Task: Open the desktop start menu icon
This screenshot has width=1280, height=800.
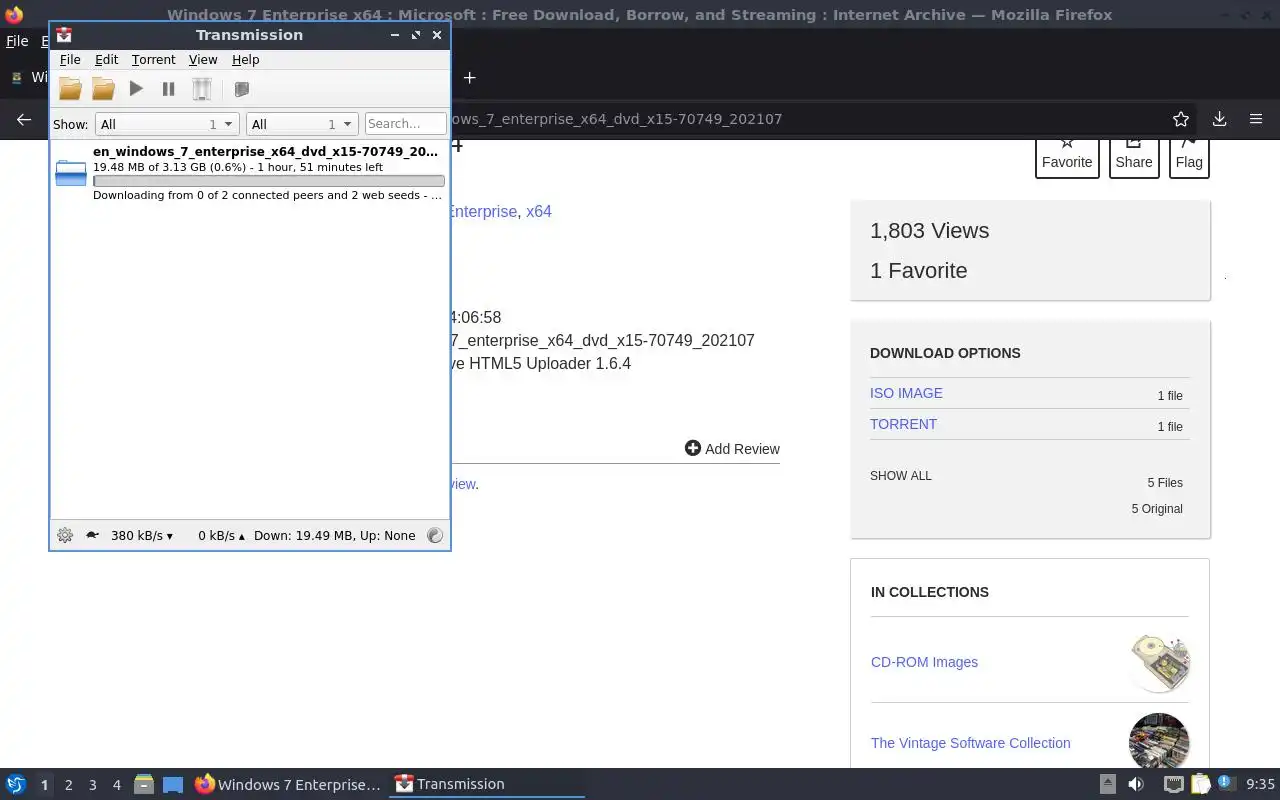Action: pos(16,785)
